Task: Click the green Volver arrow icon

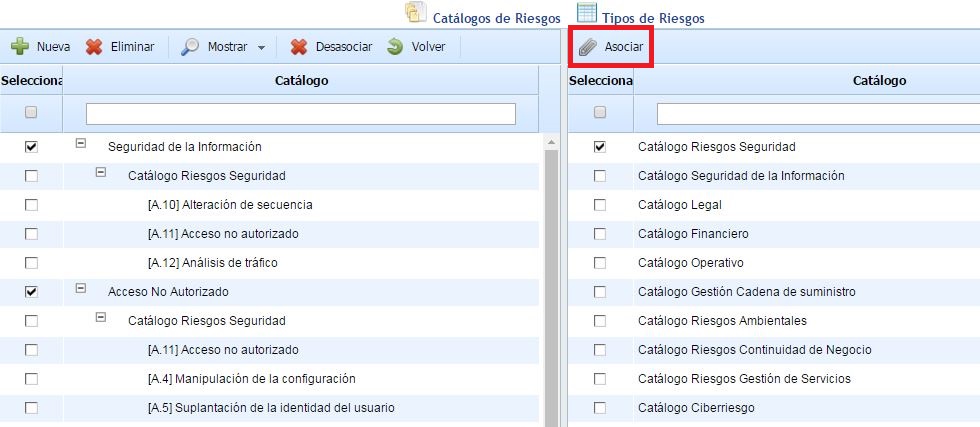Action: point(395,47)
